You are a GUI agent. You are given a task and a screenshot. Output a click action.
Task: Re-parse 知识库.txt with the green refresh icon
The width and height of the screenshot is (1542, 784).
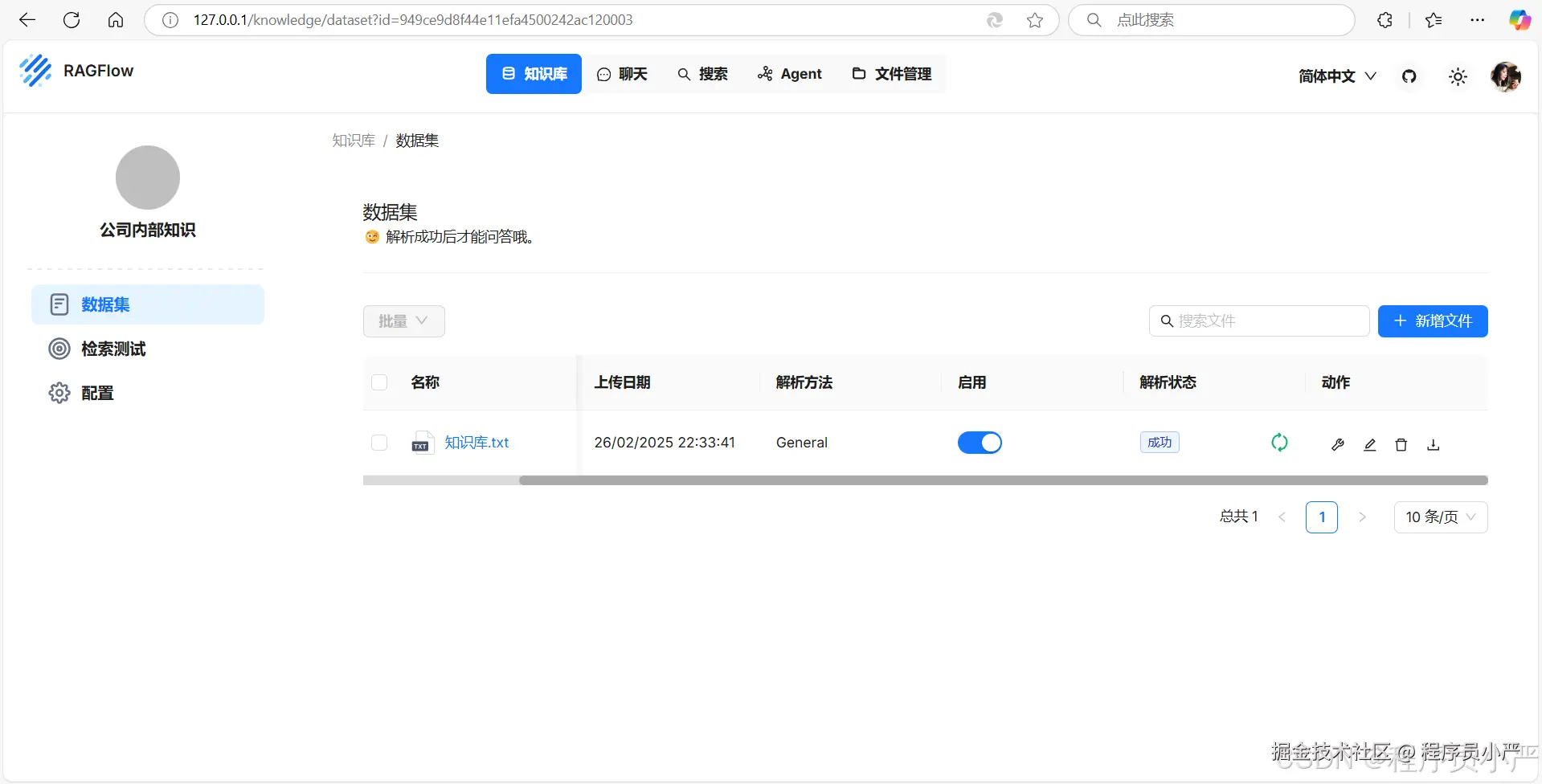coord(1279,443)
